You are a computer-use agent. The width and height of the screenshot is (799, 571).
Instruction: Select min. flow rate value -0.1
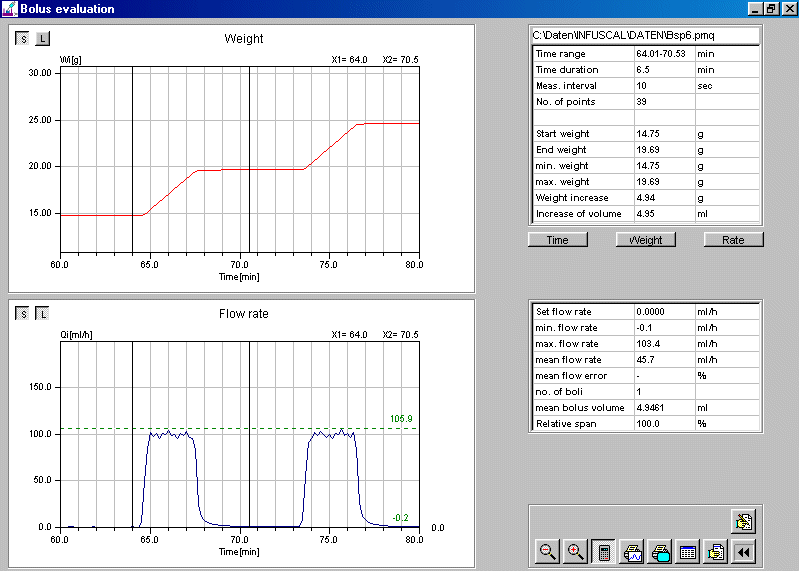click(x=644, y=328)
